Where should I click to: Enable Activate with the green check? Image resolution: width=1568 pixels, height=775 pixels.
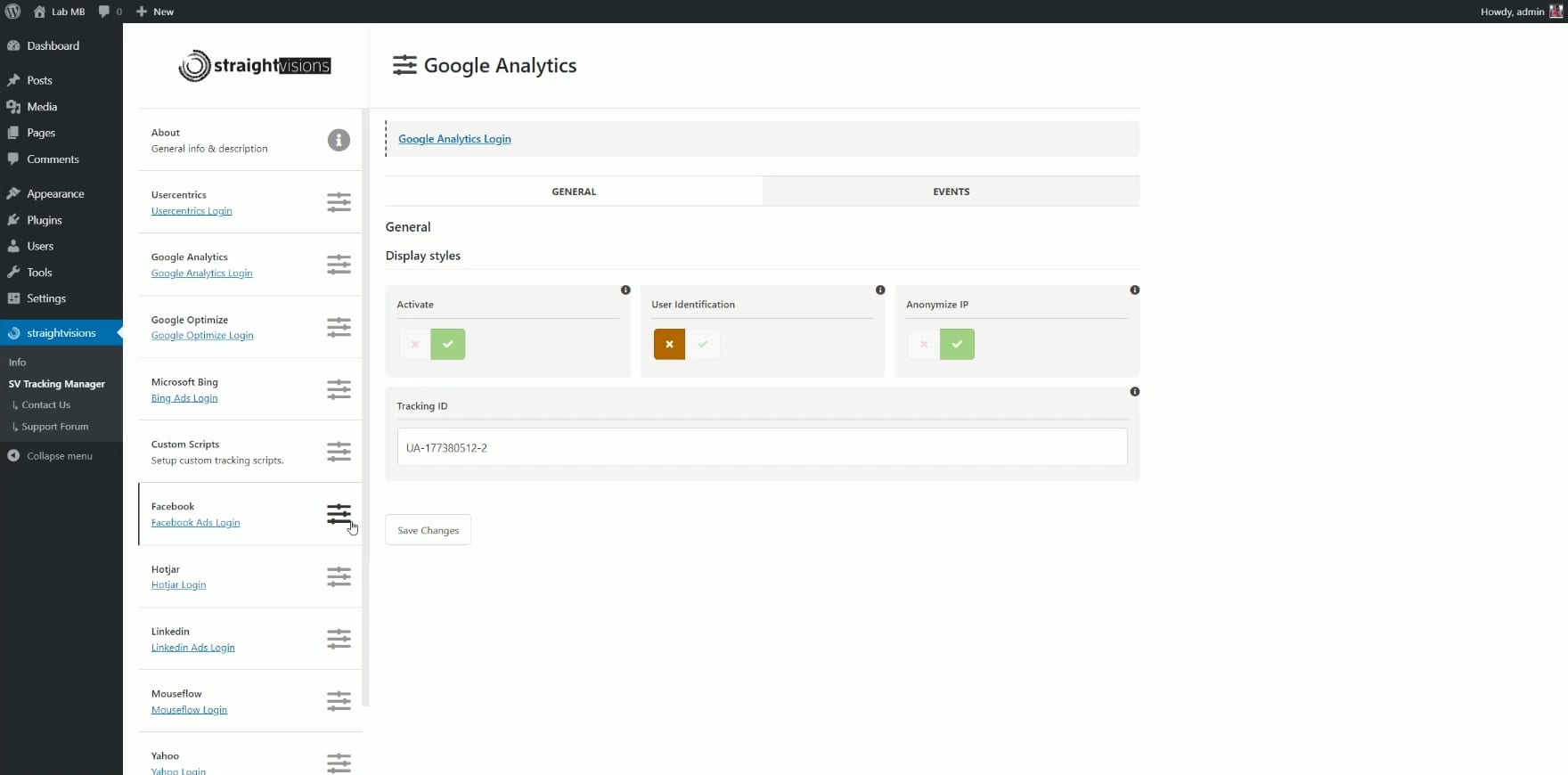448,344
